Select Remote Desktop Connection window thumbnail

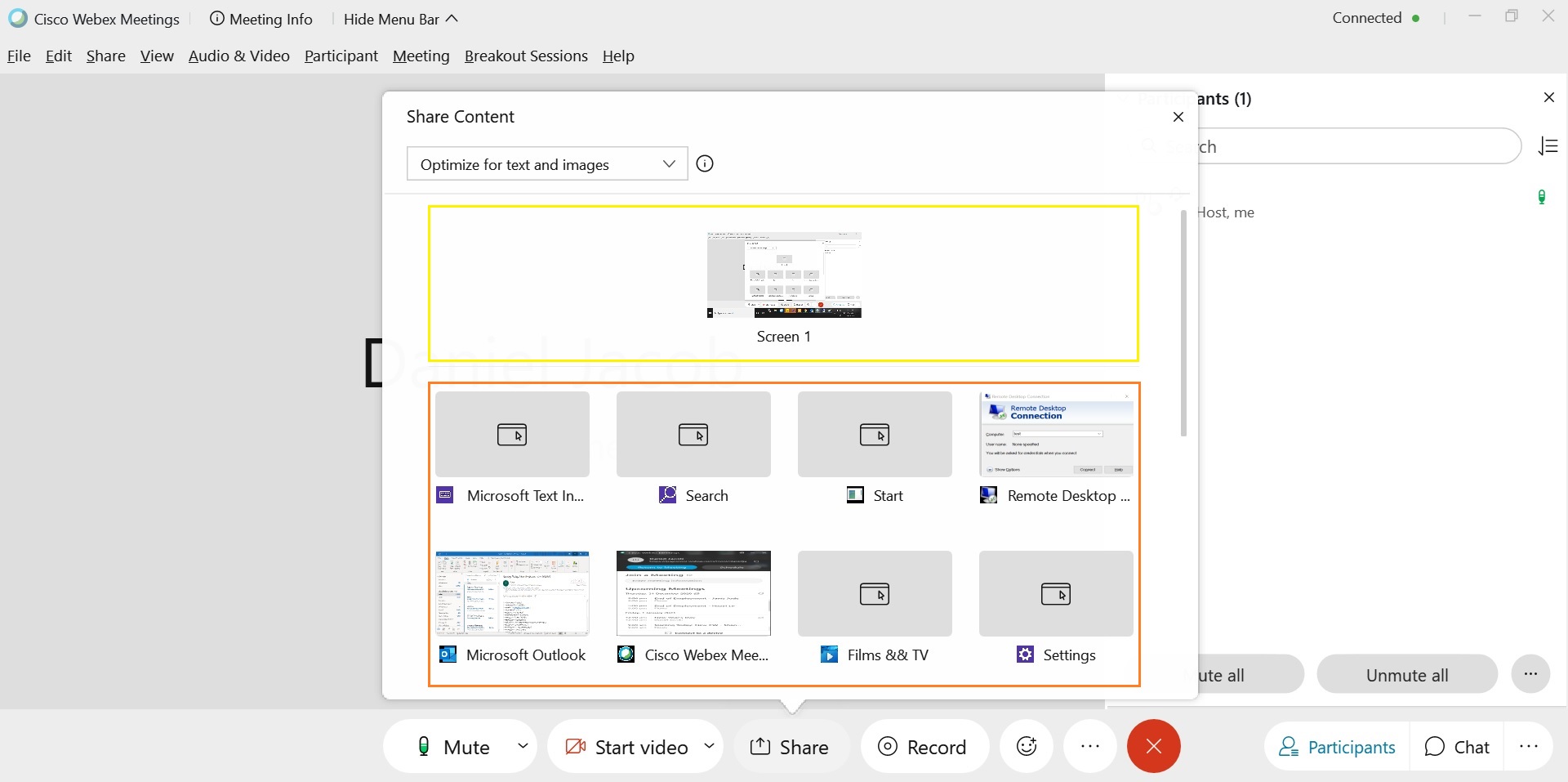point(1056,434)
